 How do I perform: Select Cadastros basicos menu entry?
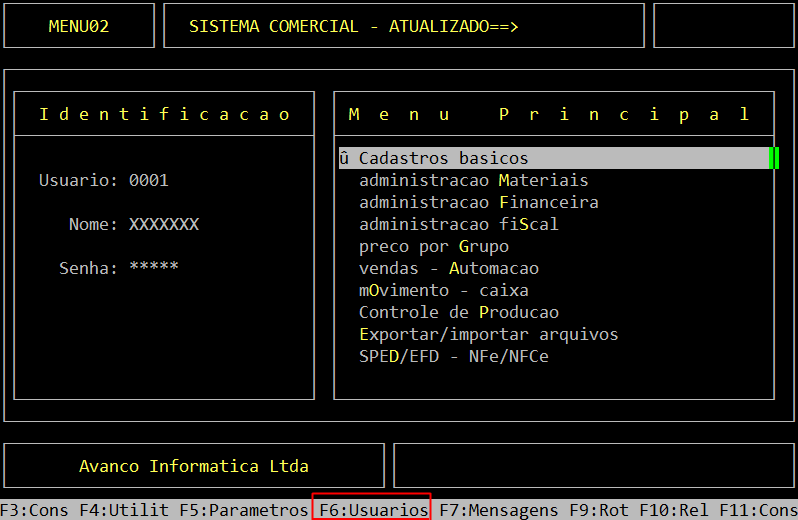[443, 158]
